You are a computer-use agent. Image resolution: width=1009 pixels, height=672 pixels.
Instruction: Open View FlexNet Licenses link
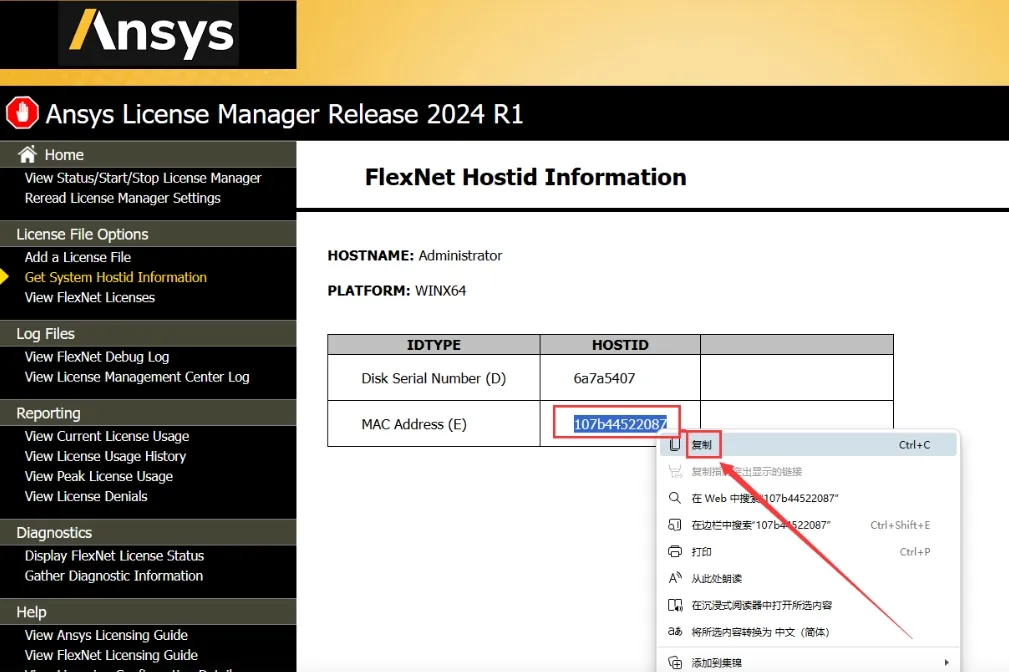[x=89, y=297]
